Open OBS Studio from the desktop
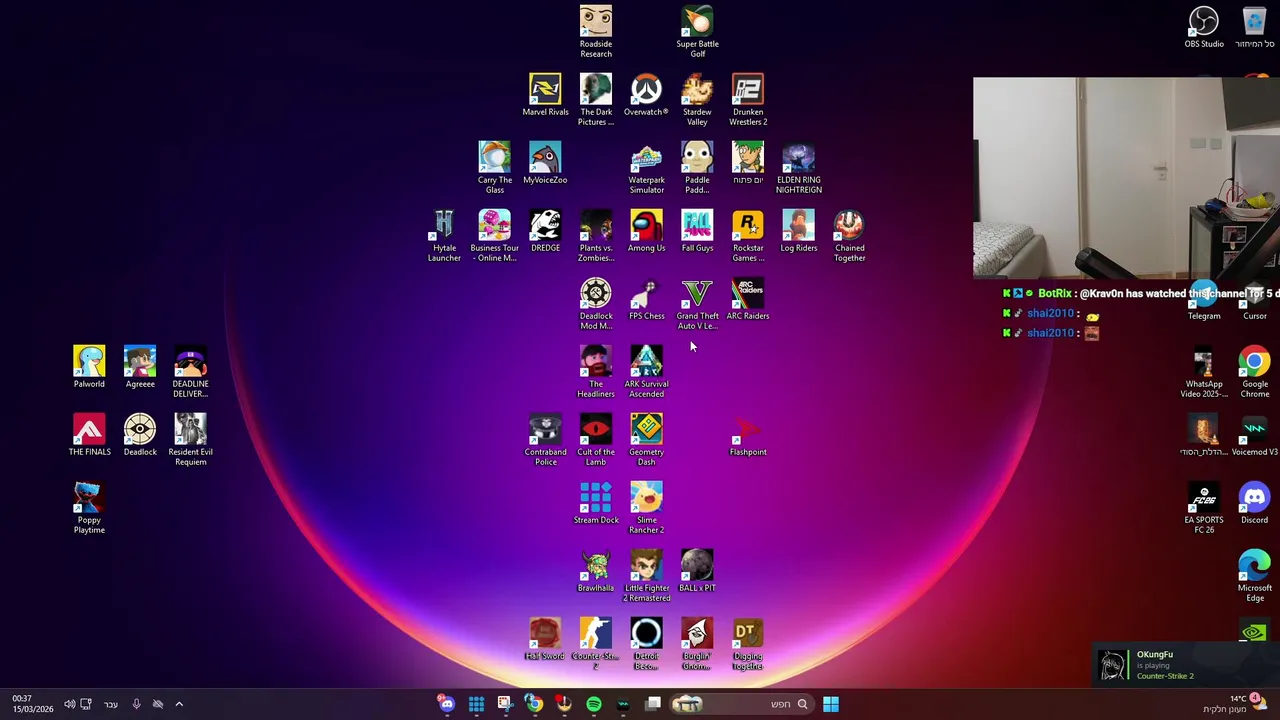Image resolution: width=1280 pixels, height=720 pixels. [1204, 27]
